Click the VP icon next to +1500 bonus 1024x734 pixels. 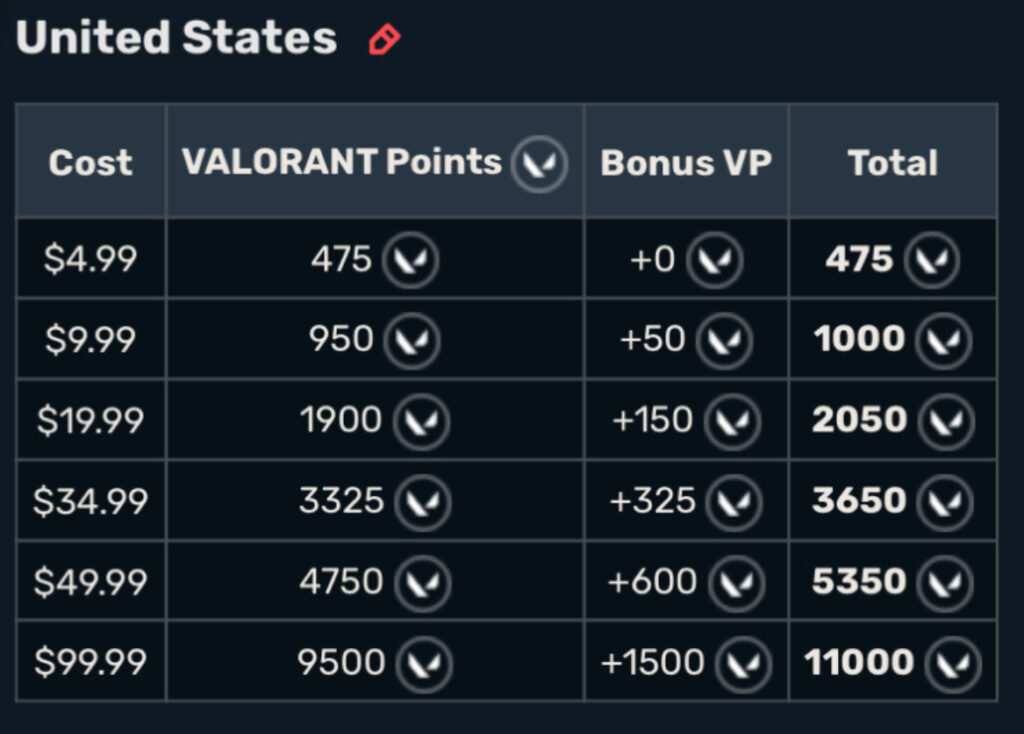[x=743, y=663]
